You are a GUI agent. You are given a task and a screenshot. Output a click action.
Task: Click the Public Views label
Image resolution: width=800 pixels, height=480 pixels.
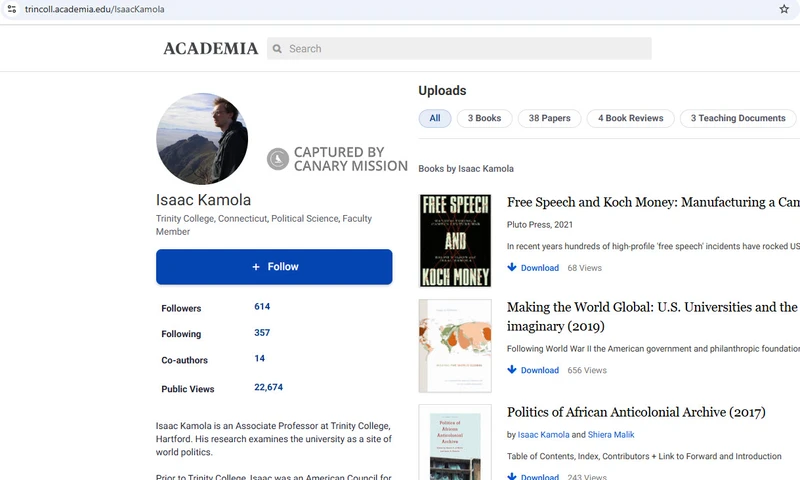[x=188, y=389]
